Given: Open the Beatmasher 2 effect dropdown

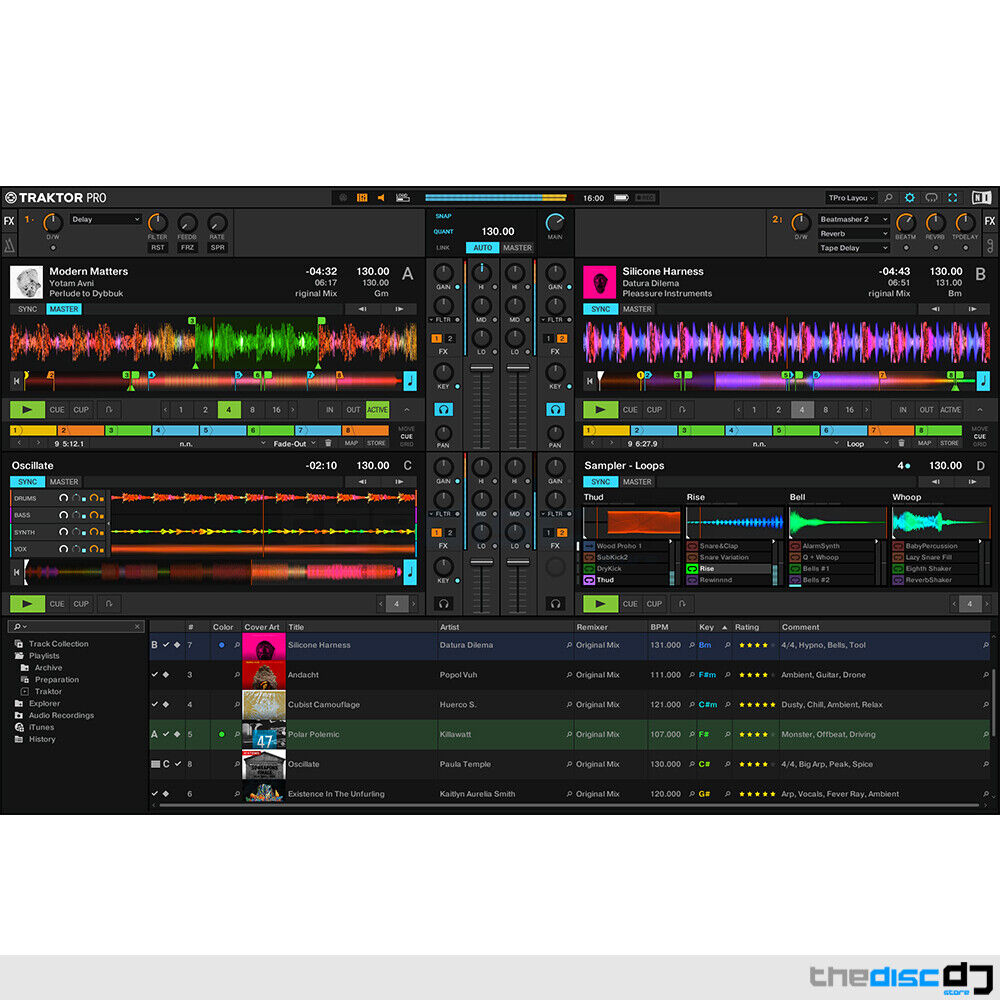Looking at the screenshot, I should pos(853,219).
